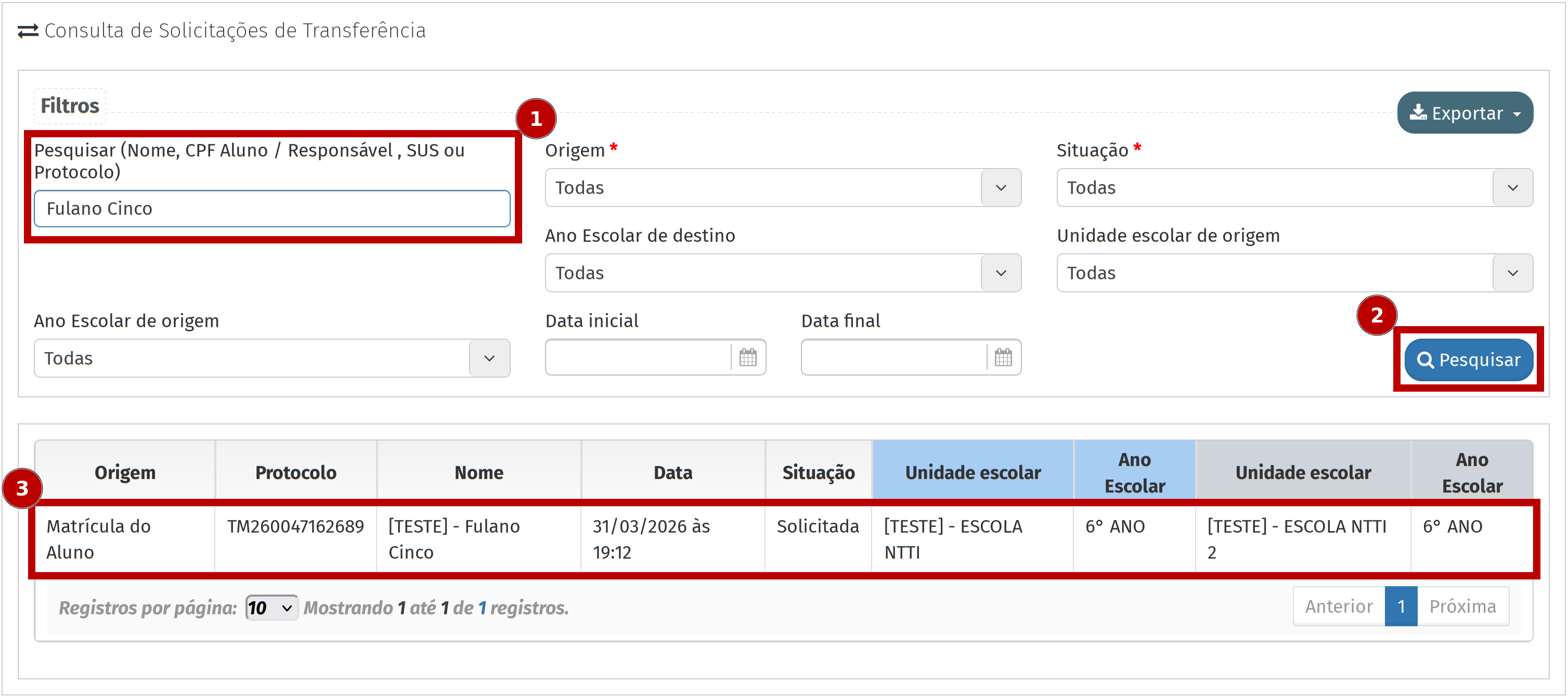Select the row with protocol TM260047162689
The width and height of the screenshot is (1568, 697).
(x=296, y=526)
